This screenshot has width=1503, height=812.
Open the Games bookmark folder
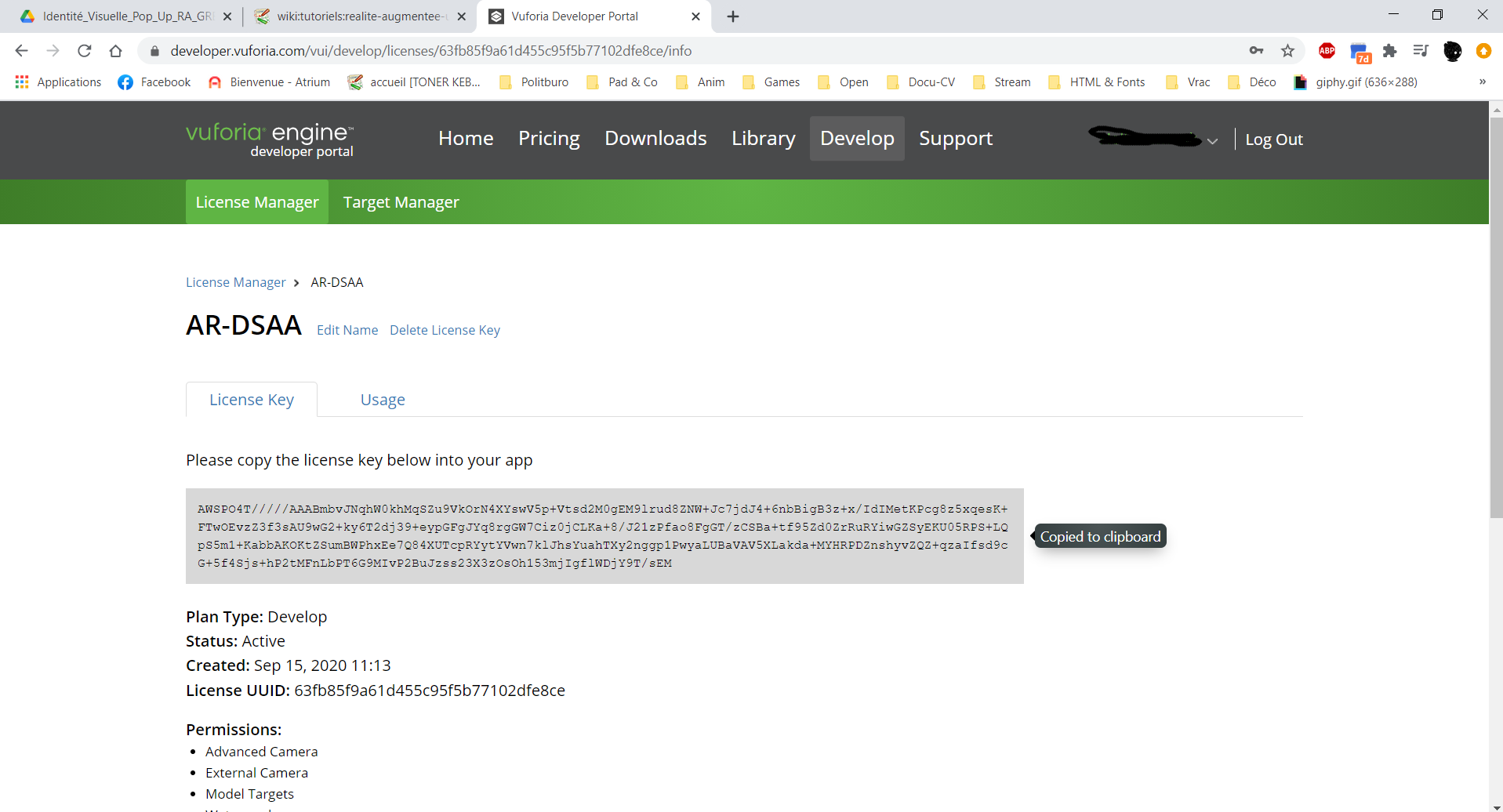(771, 82)
